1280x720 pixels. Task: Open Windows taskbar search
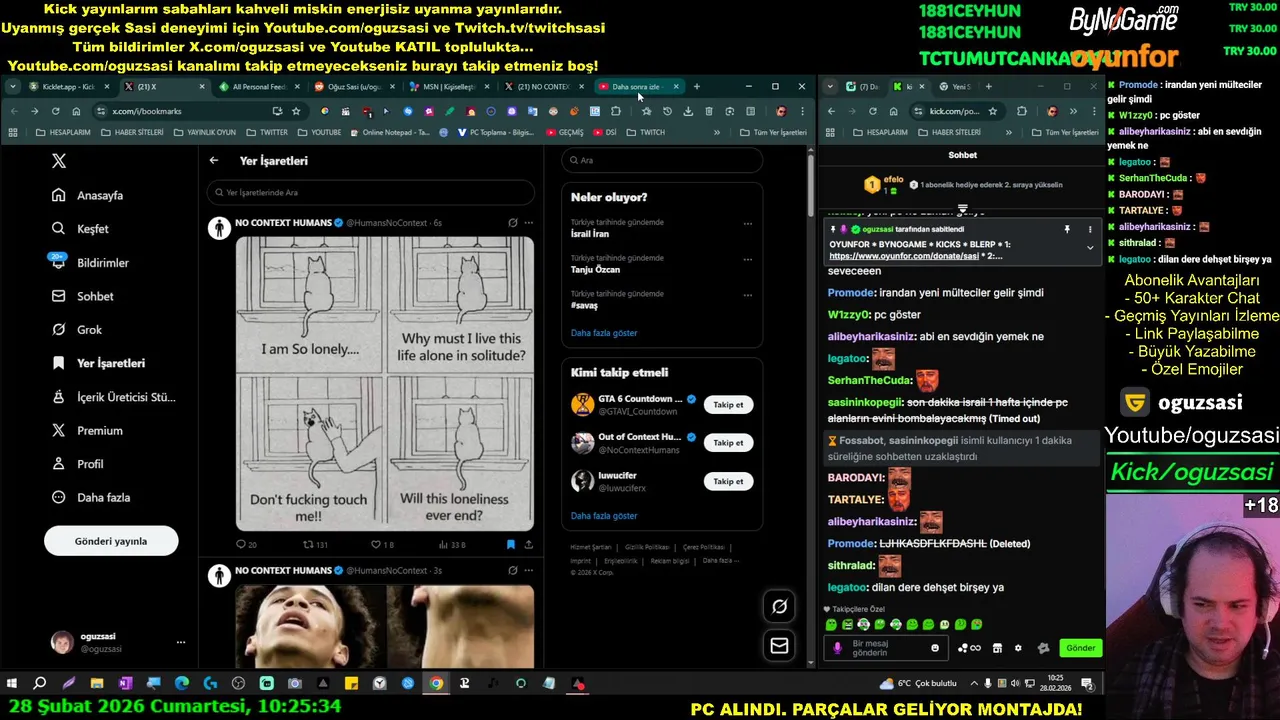click(x=39, y=684)
